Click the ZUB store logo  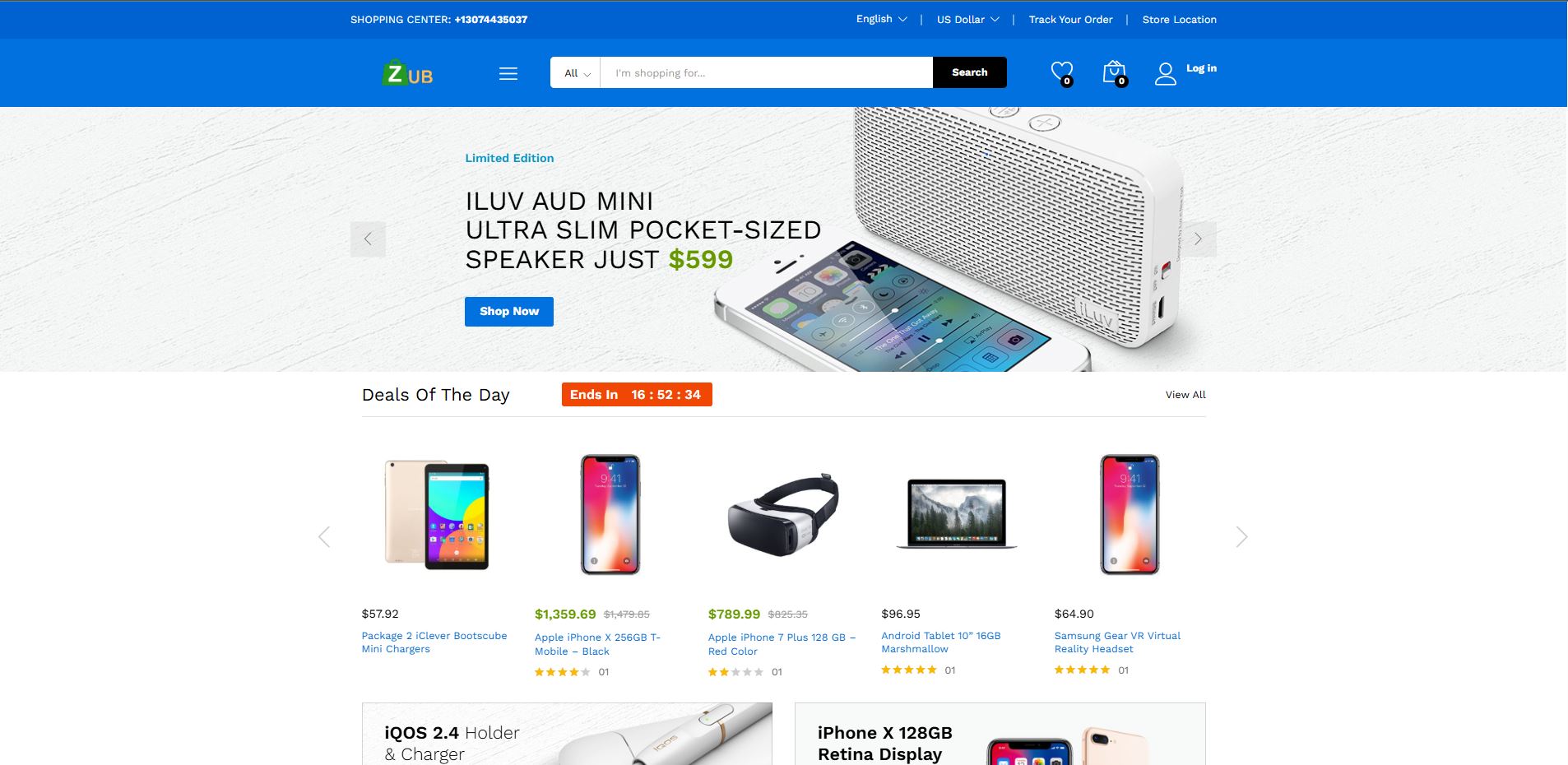[x=407, y=72]
